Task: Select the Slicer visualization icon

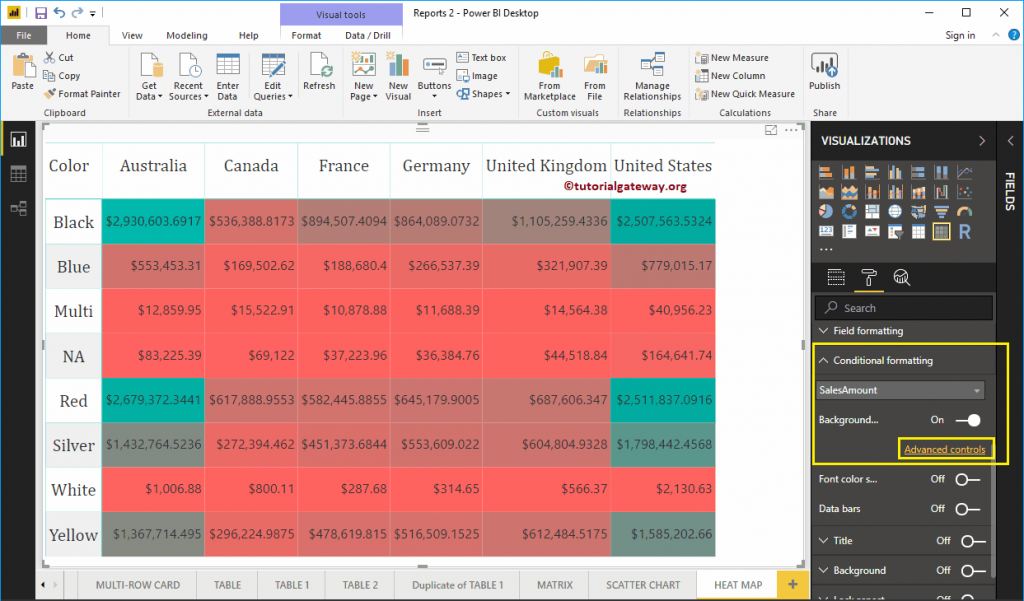Action: [x=893, y=232]
